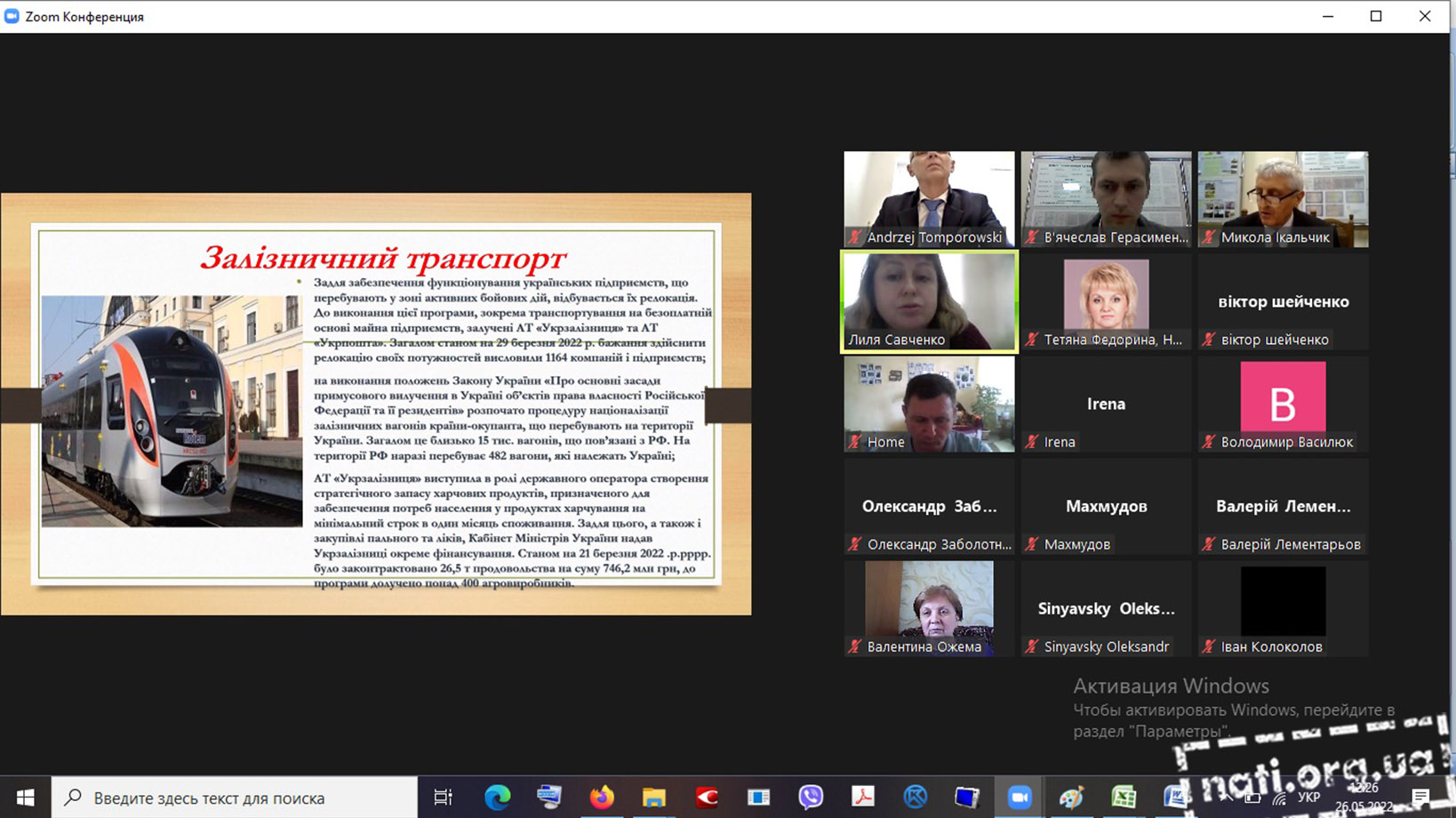Click the shared slide title Залізничний транспорт
This screenshot has width=1456, height=818.
pos(383,258)
